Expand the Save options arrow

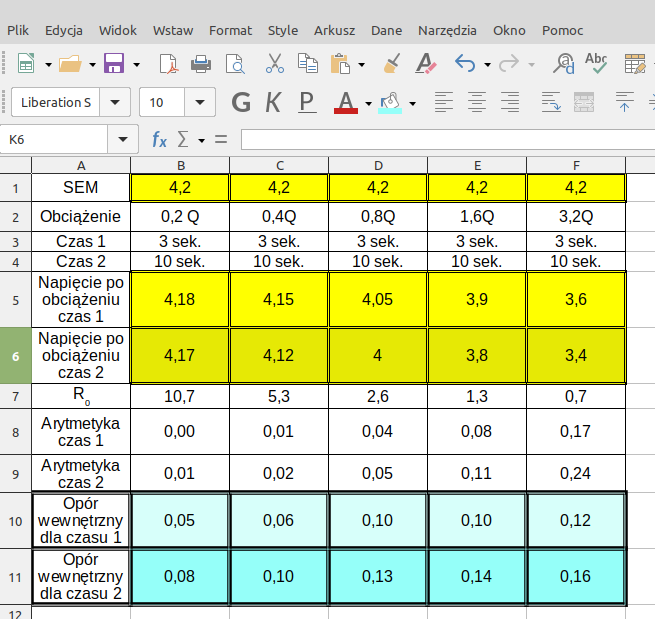point(136,65)
